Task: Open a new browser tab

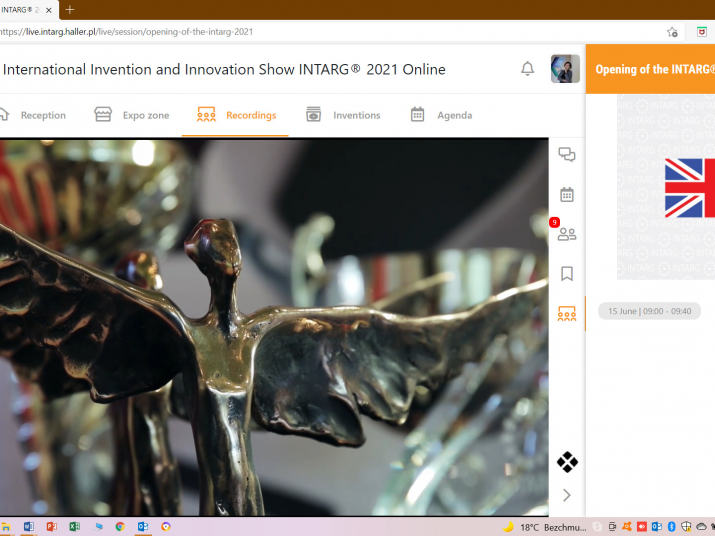Action: (x=70, y=9)
